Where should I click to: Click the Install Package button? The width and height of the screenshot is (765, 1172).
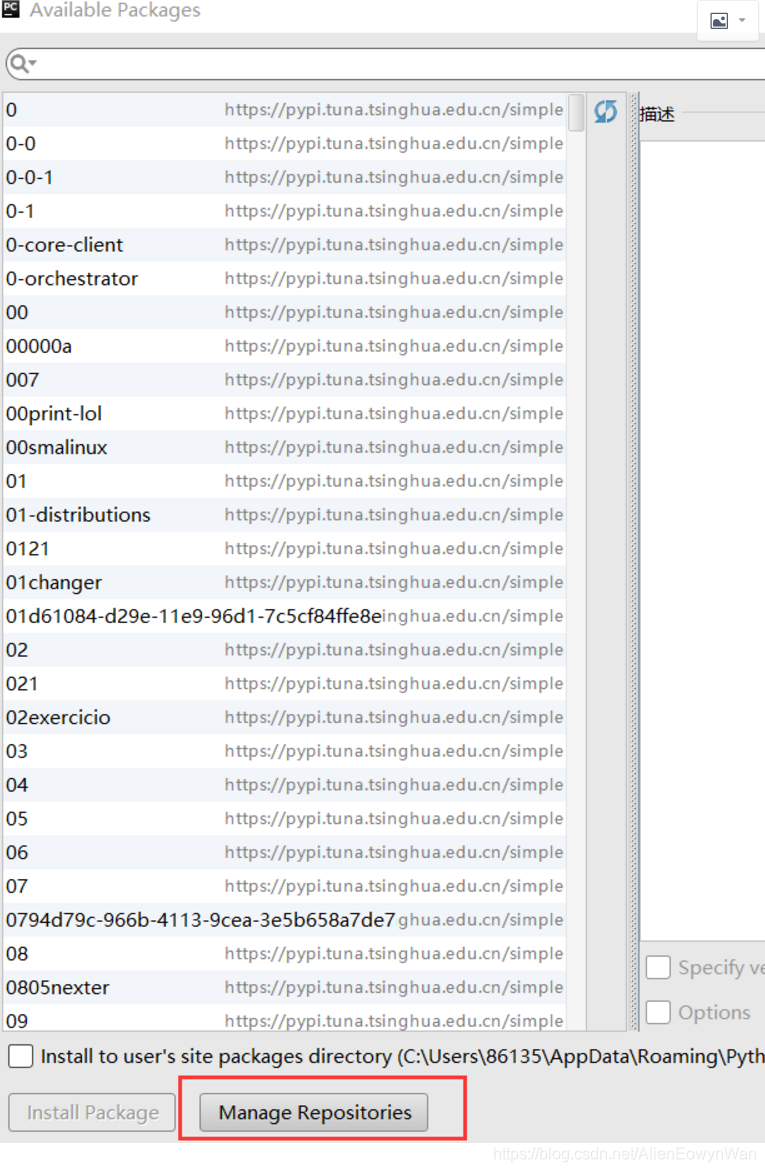pyautogui.click(x=92, y=1112)
